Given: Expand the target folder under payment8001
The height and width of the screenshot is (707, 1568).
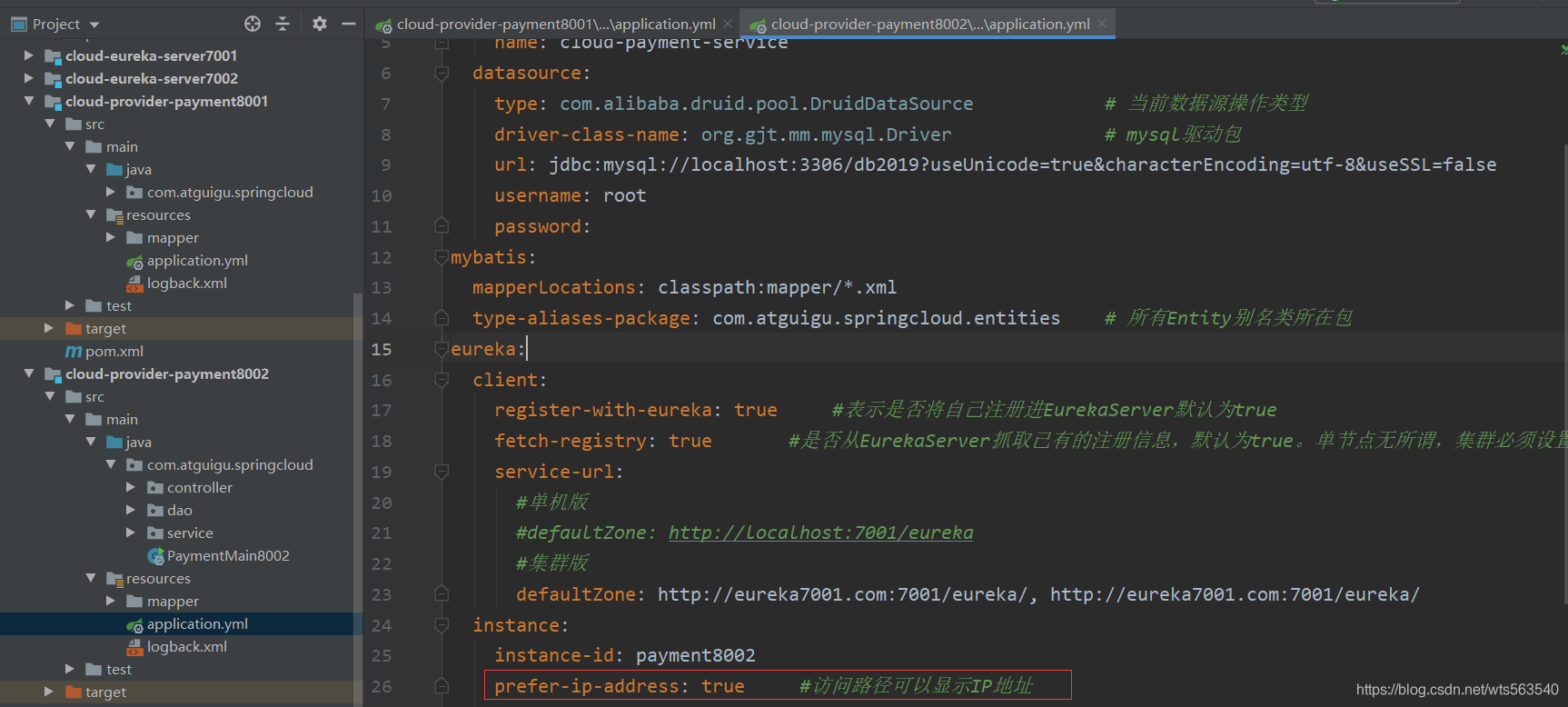Looking at the screenshot, I should (49, 328).
